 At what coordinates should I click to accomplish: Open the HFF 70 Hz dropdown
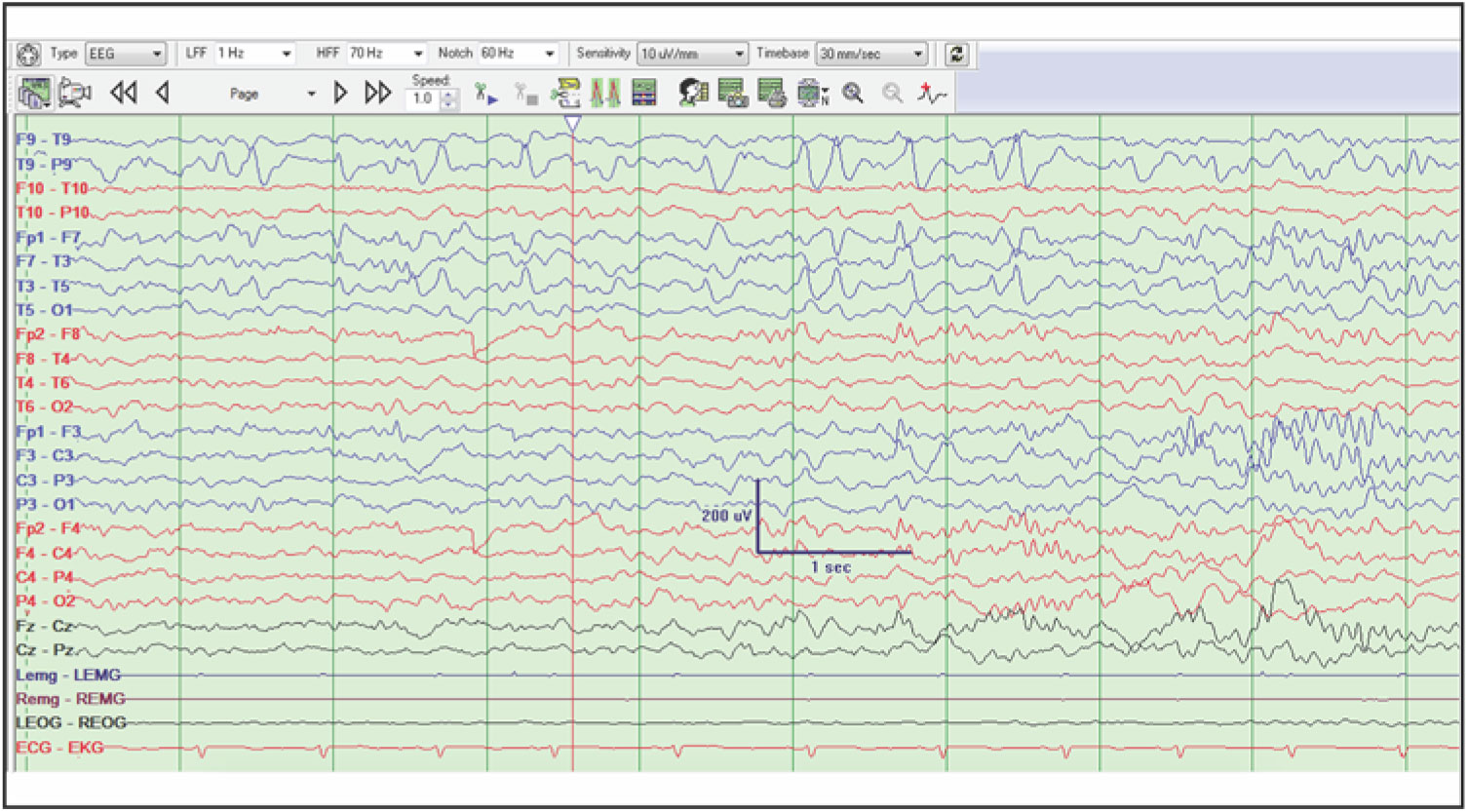(x=418, y=54)
